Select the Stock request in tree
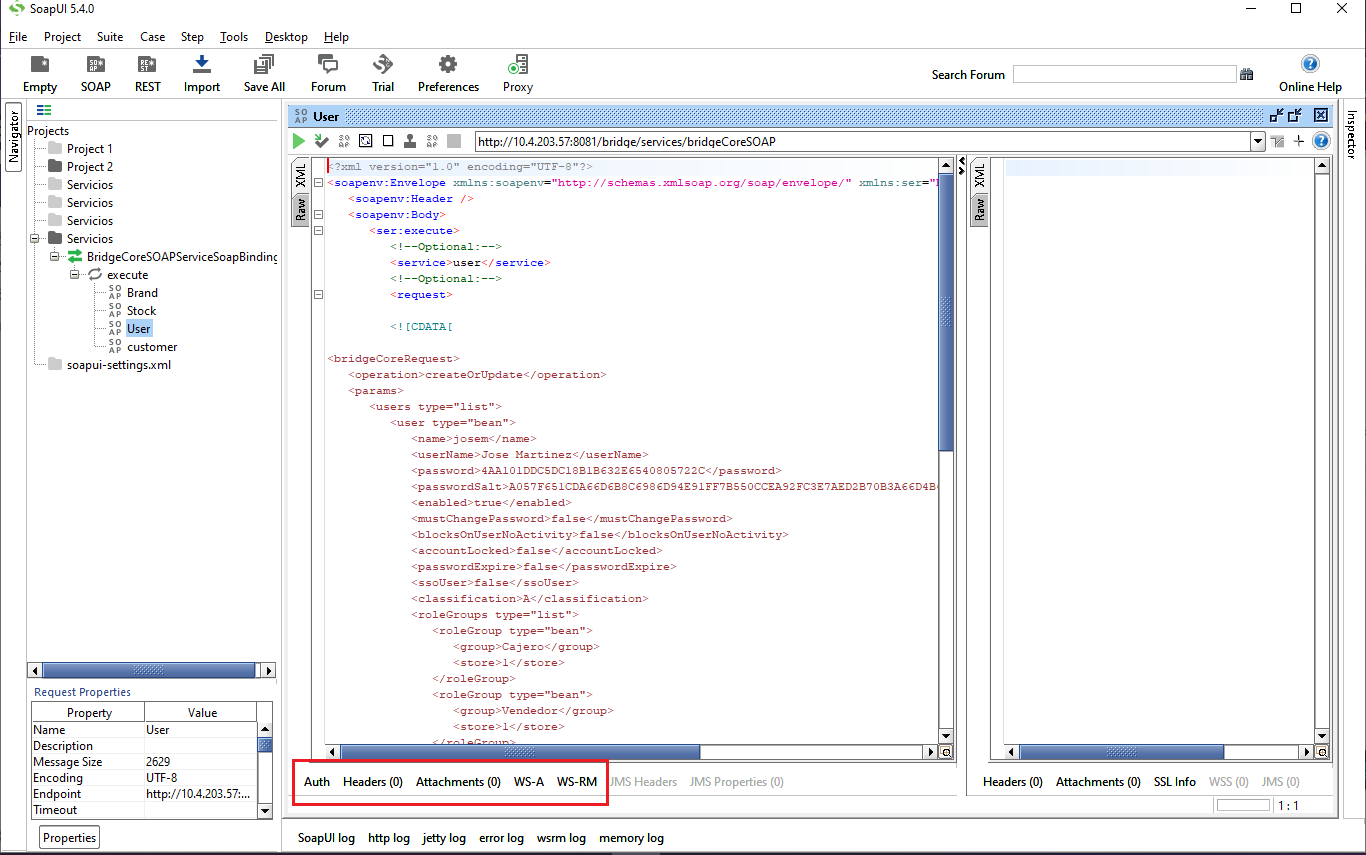Viewport: 1366px width, 855px height. (x=141, y=311)
